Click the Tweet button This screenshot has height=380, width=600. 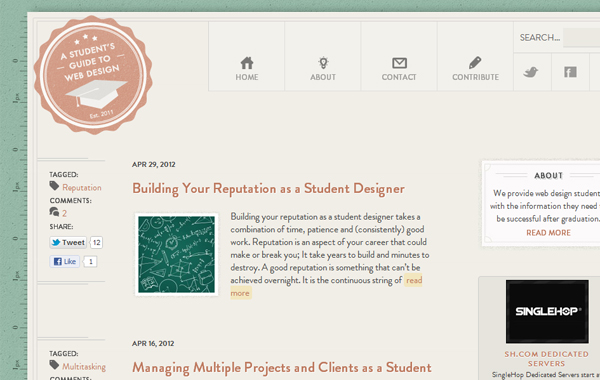click(68, 242)
